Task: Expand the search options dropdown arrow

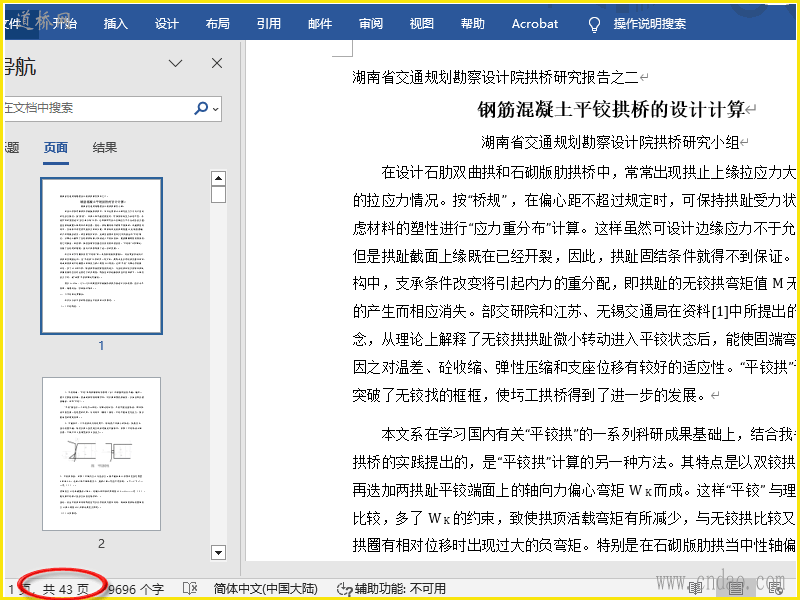Action: pos(216,108)
